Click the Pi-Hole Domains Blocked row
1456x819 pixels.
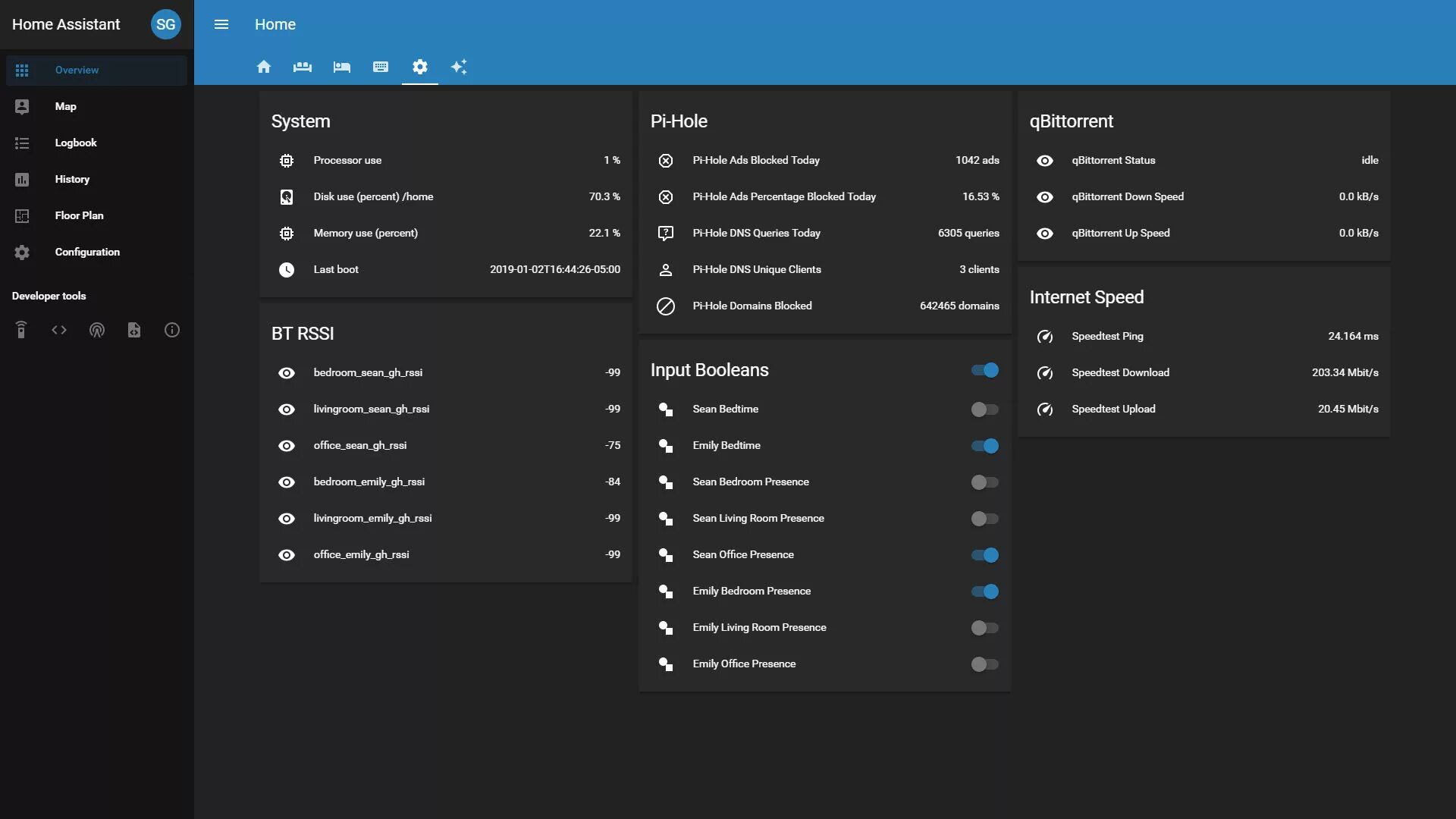[x=752, y=306]
